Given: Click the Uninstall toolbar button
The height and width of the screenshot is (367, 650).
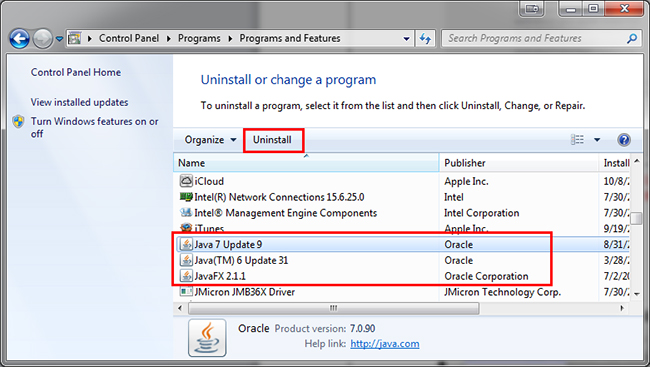Looking at the screenshot, I should point(272,140).
